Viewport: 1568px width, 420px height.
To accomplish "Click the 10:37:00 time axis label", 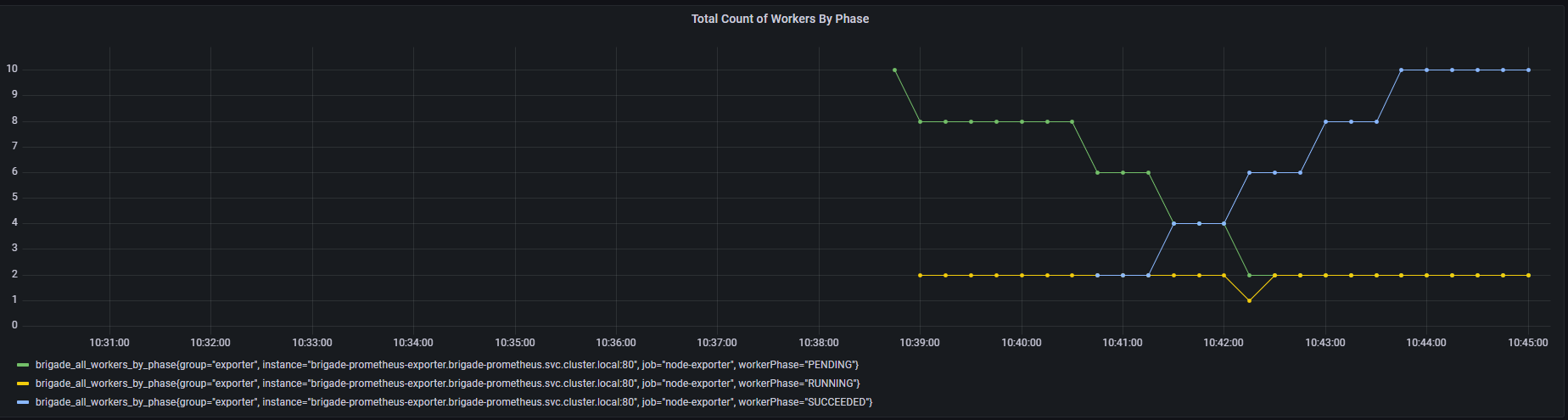I will pos(717,343).
